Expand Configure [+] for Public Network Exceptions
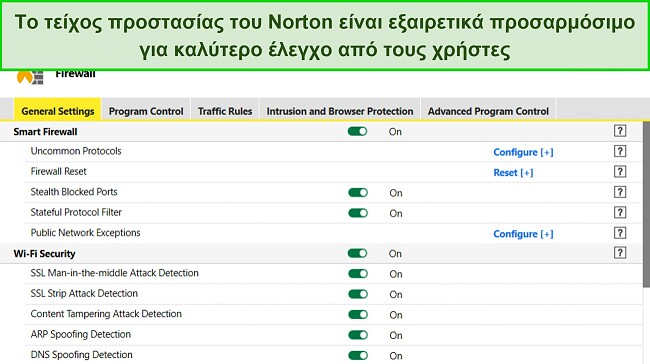The width and height of the screenshot is (650, 364). coord(523,234)
